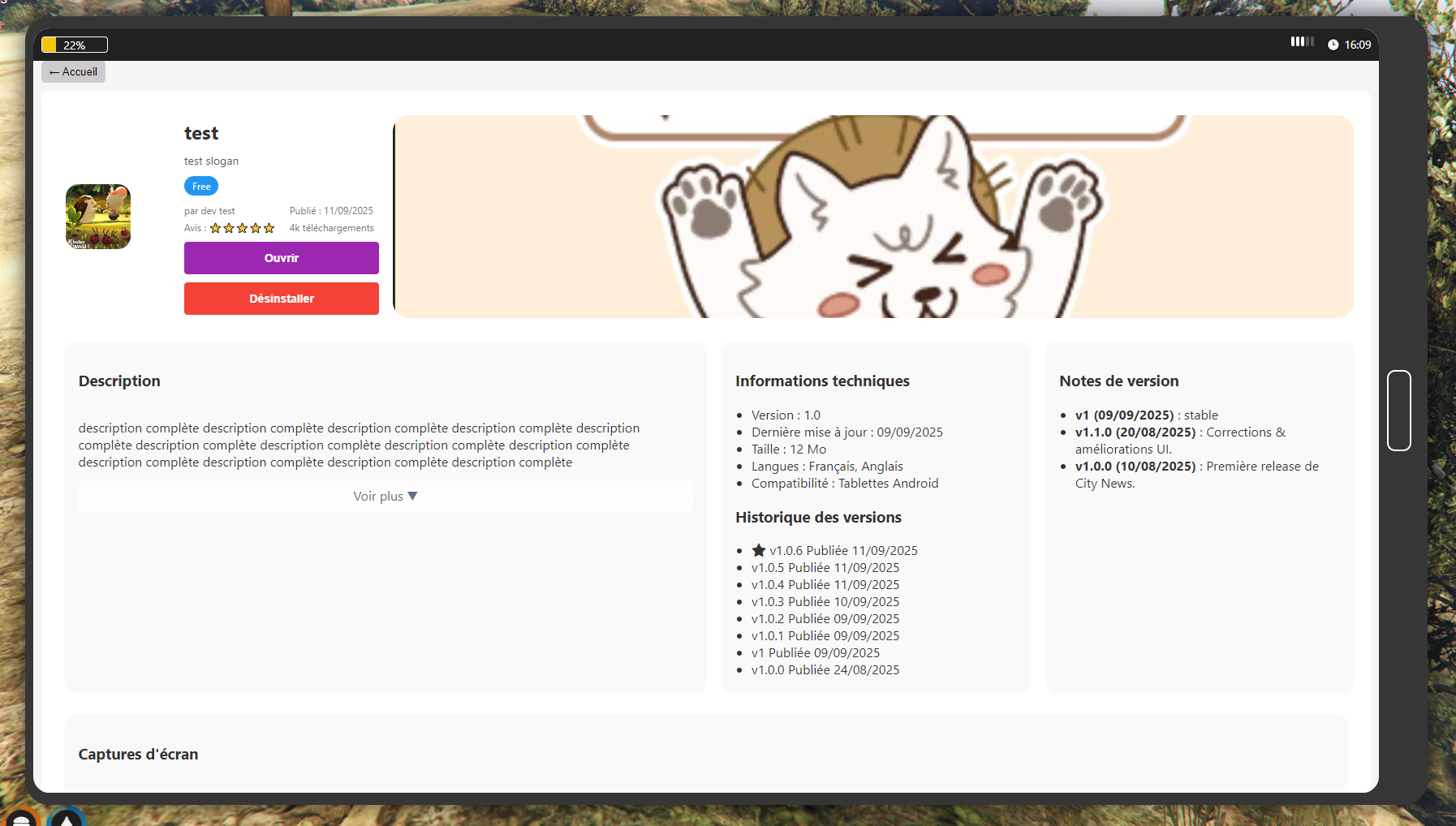
Task: Click the hunger burger HUD icon
Action: point(21,818)
